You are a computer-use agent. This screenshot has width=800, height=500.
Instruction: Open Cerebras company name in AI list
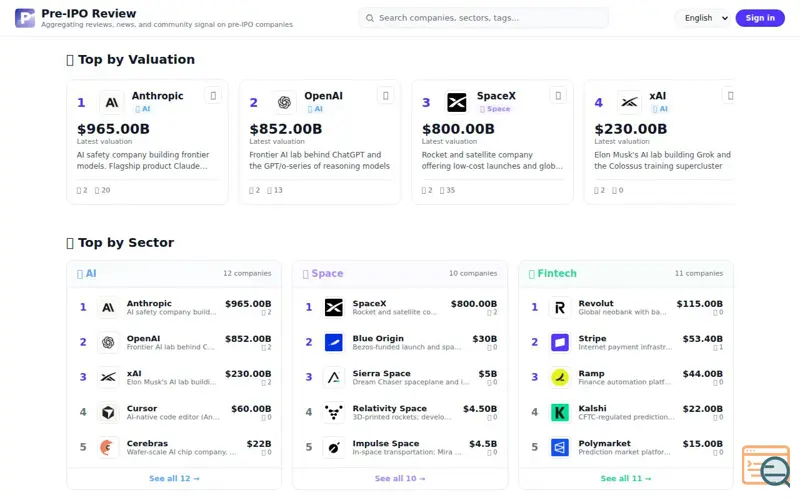tap(147, 443)
